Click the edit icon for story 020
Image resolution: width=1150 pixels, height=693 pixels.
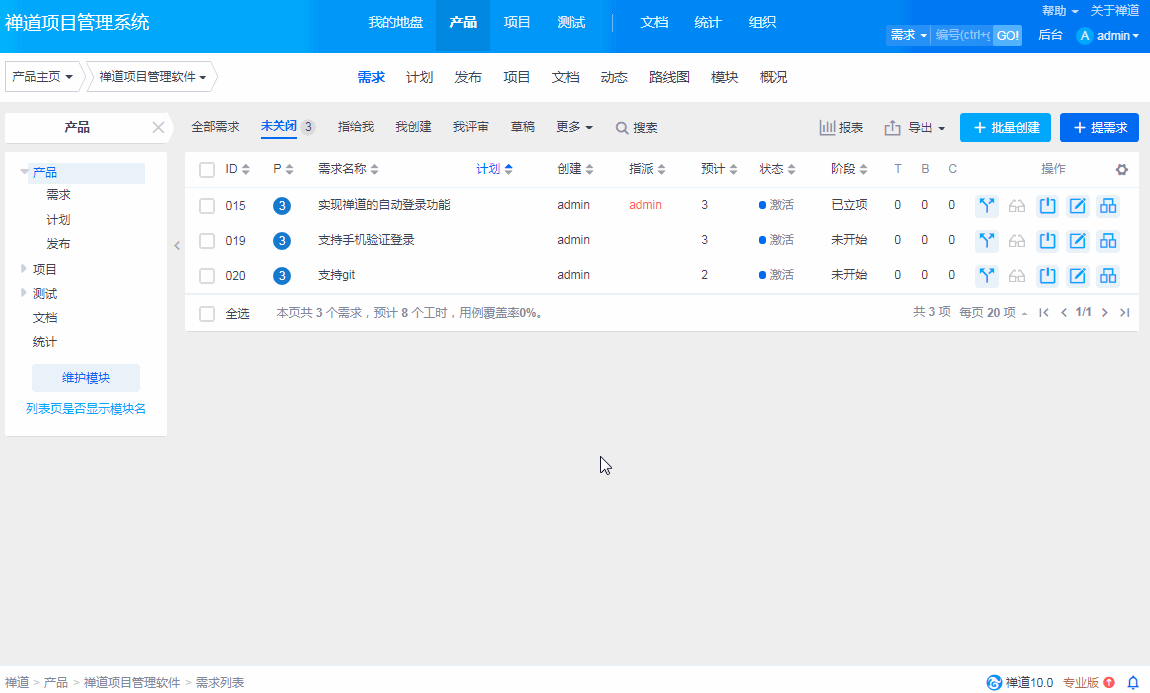[x=1078, y=276]
